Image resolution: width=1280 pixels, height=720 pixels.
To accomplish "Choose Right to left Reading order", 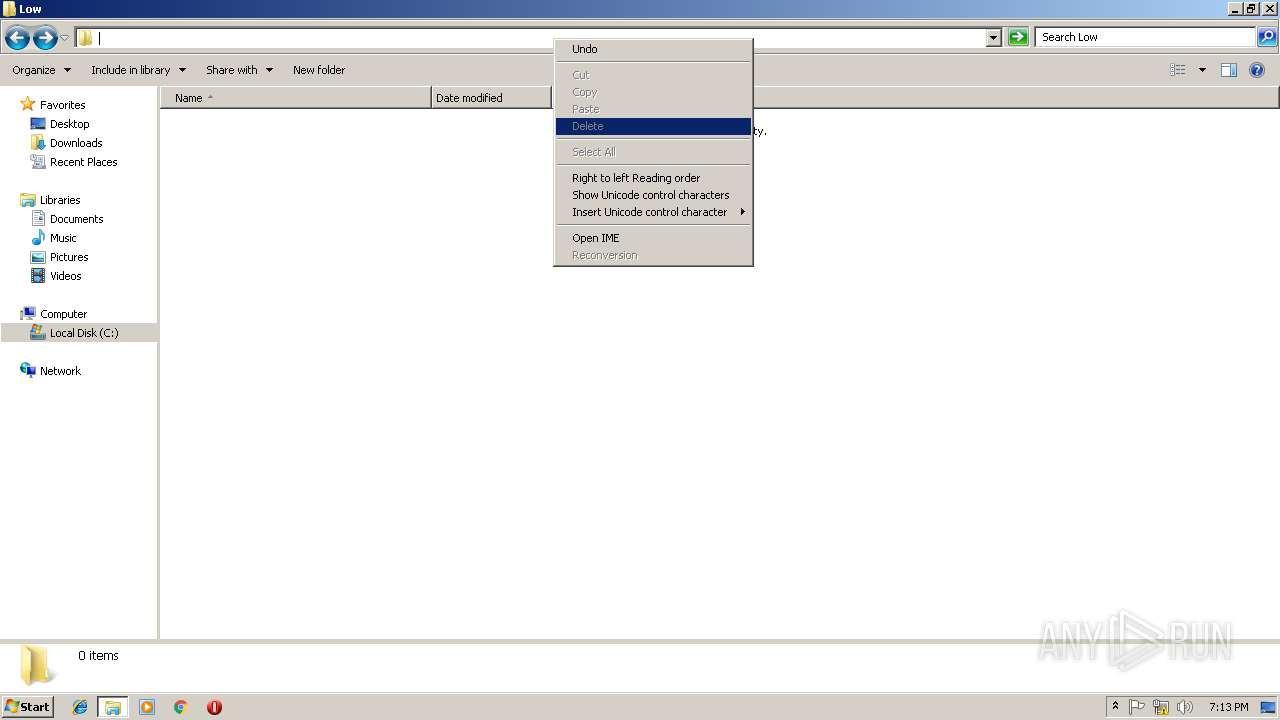I will 653,178.
